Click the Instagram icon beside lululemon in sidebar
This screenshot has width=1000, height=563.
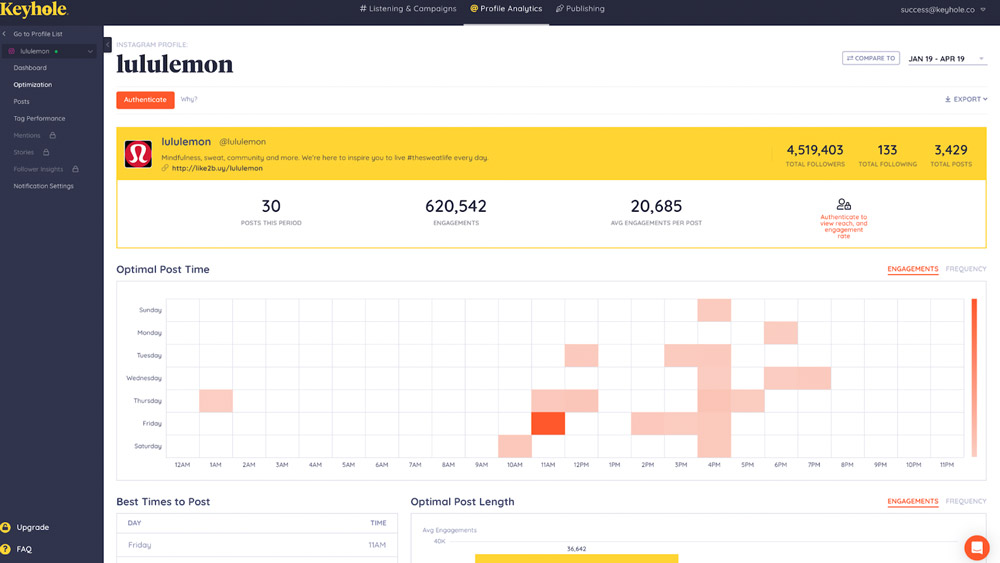click(x=11, y=51)
